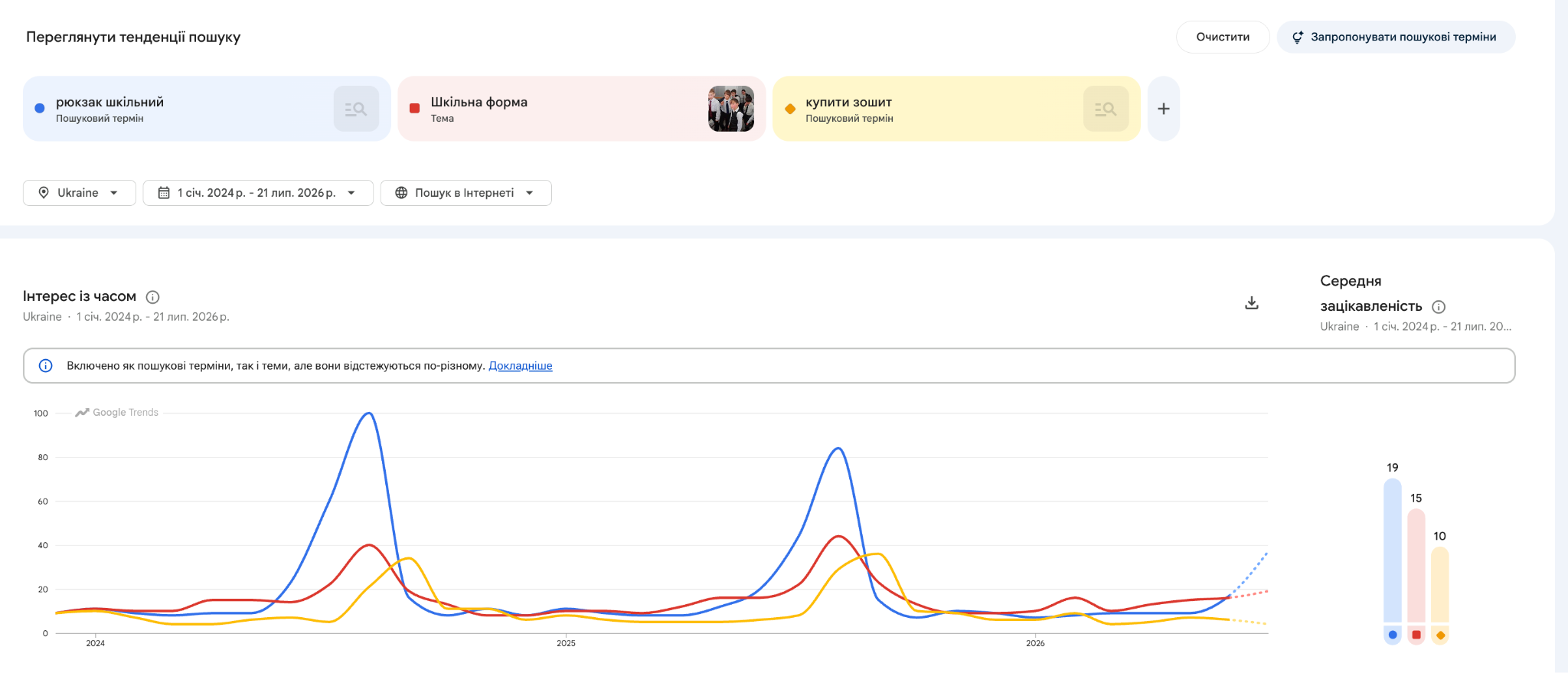Follow the Докладніше link
1568x673 pixels.
(x=521, y=366)
